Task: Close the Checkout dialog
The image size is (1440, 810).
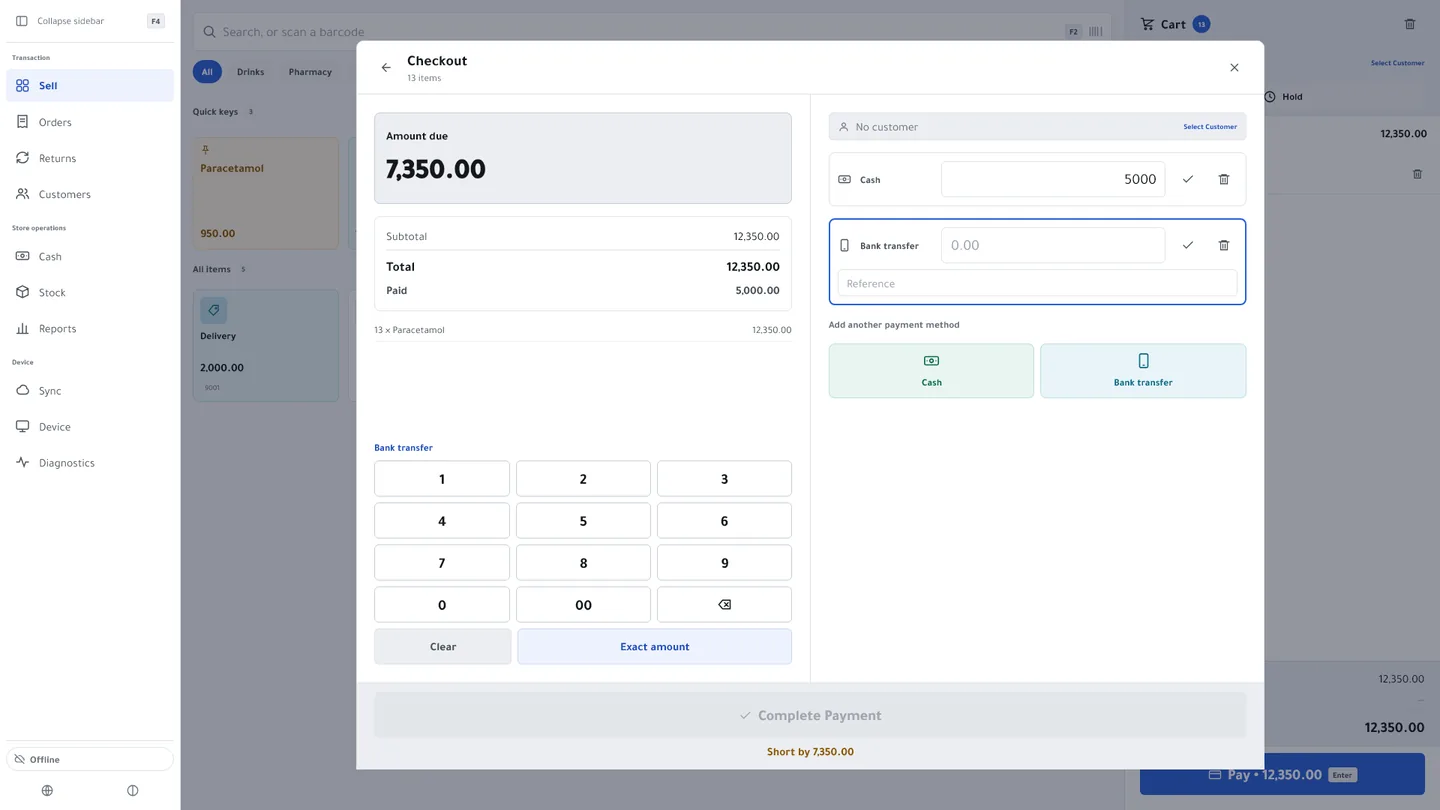Action: tap(1234, 68)
